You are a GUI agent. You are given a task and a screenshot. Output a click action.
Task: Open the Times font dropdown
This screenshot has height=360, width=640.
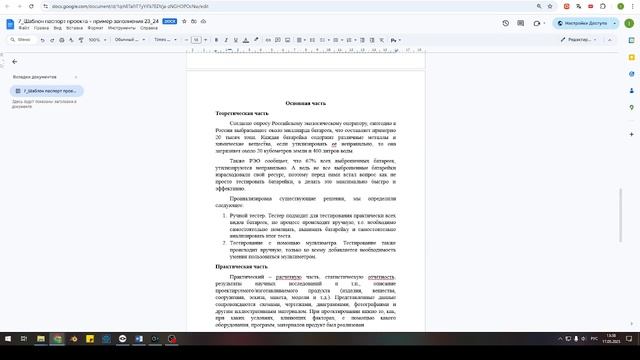click(x=165, y=40)
